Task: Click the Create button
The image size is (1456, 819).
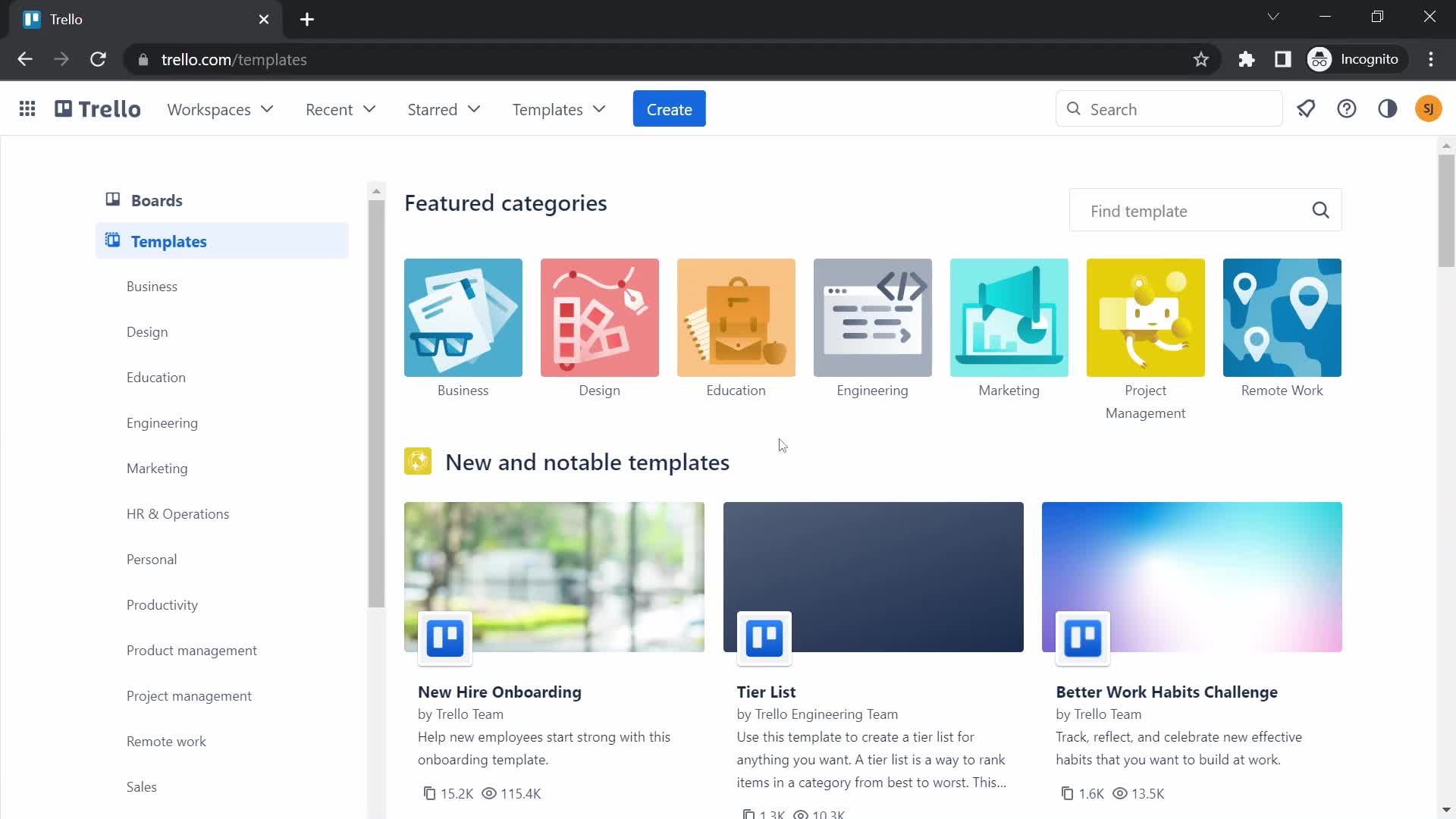Action: 669,109
